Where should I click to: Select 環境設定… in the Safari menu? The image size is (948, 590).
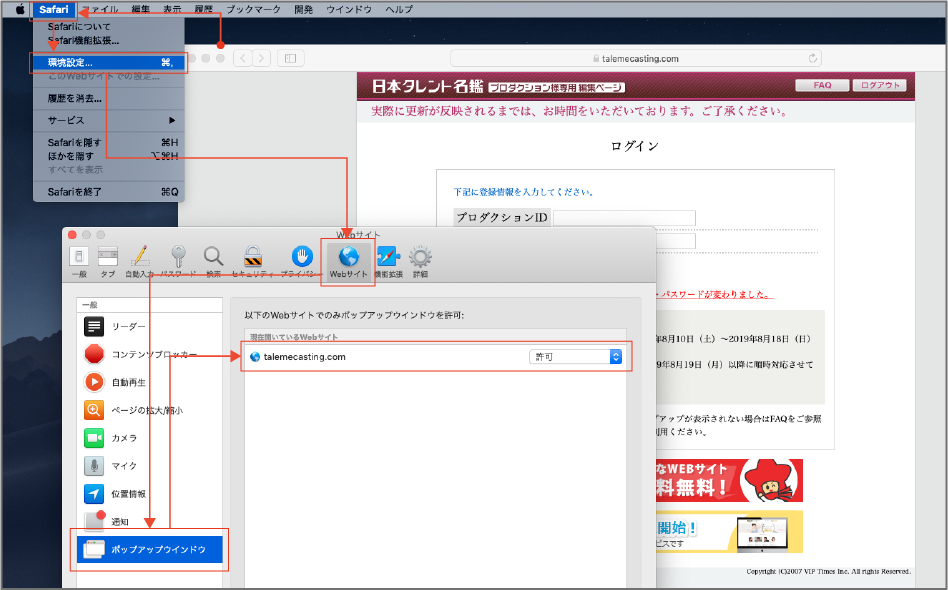click(109, 62)
